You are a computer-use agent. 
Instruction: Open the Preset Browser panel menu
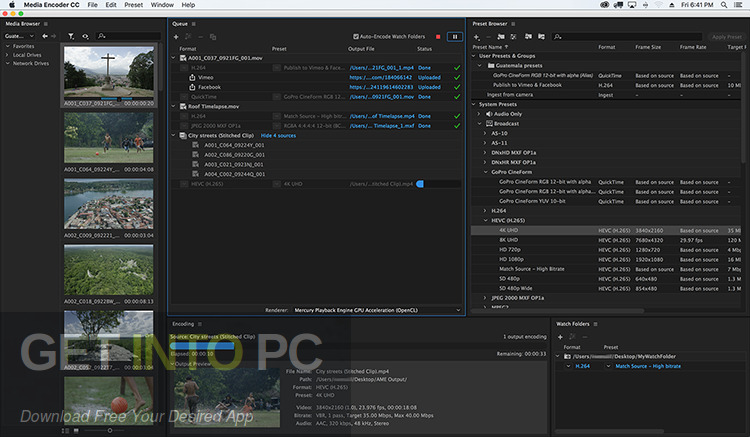pos(513,24)
